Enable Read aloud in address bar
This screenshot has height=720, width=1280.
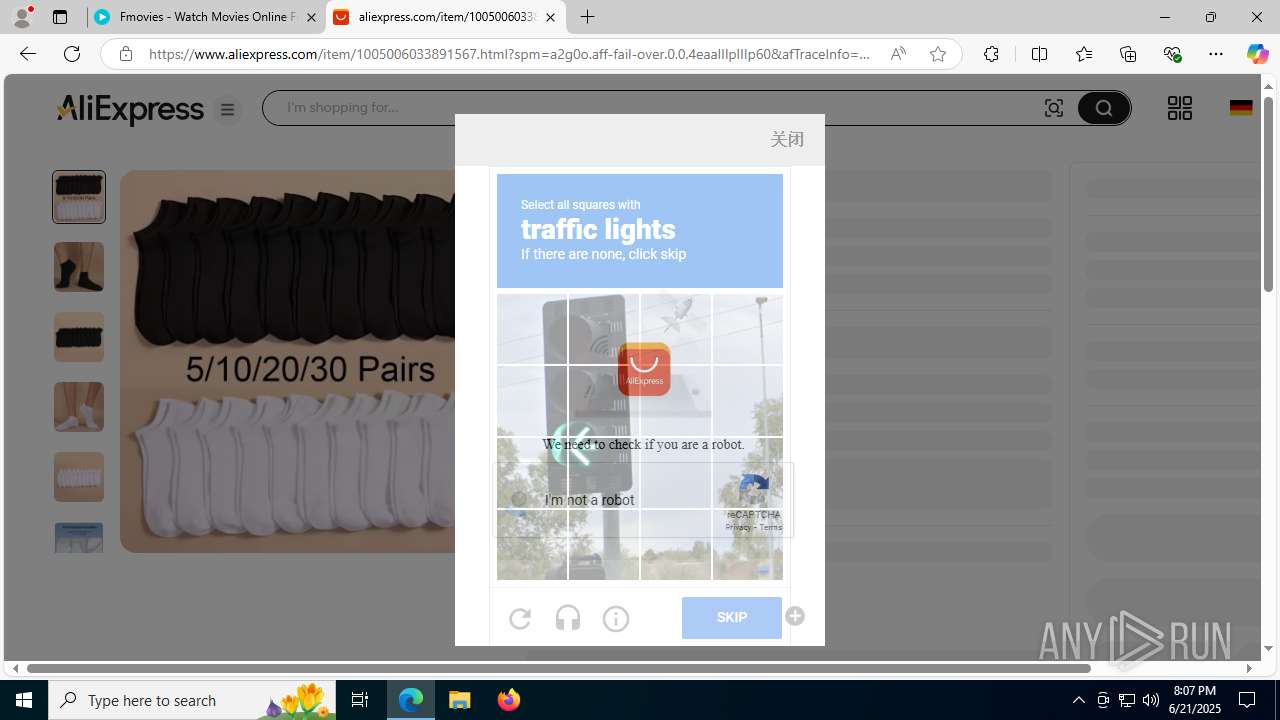click(898, 54)
